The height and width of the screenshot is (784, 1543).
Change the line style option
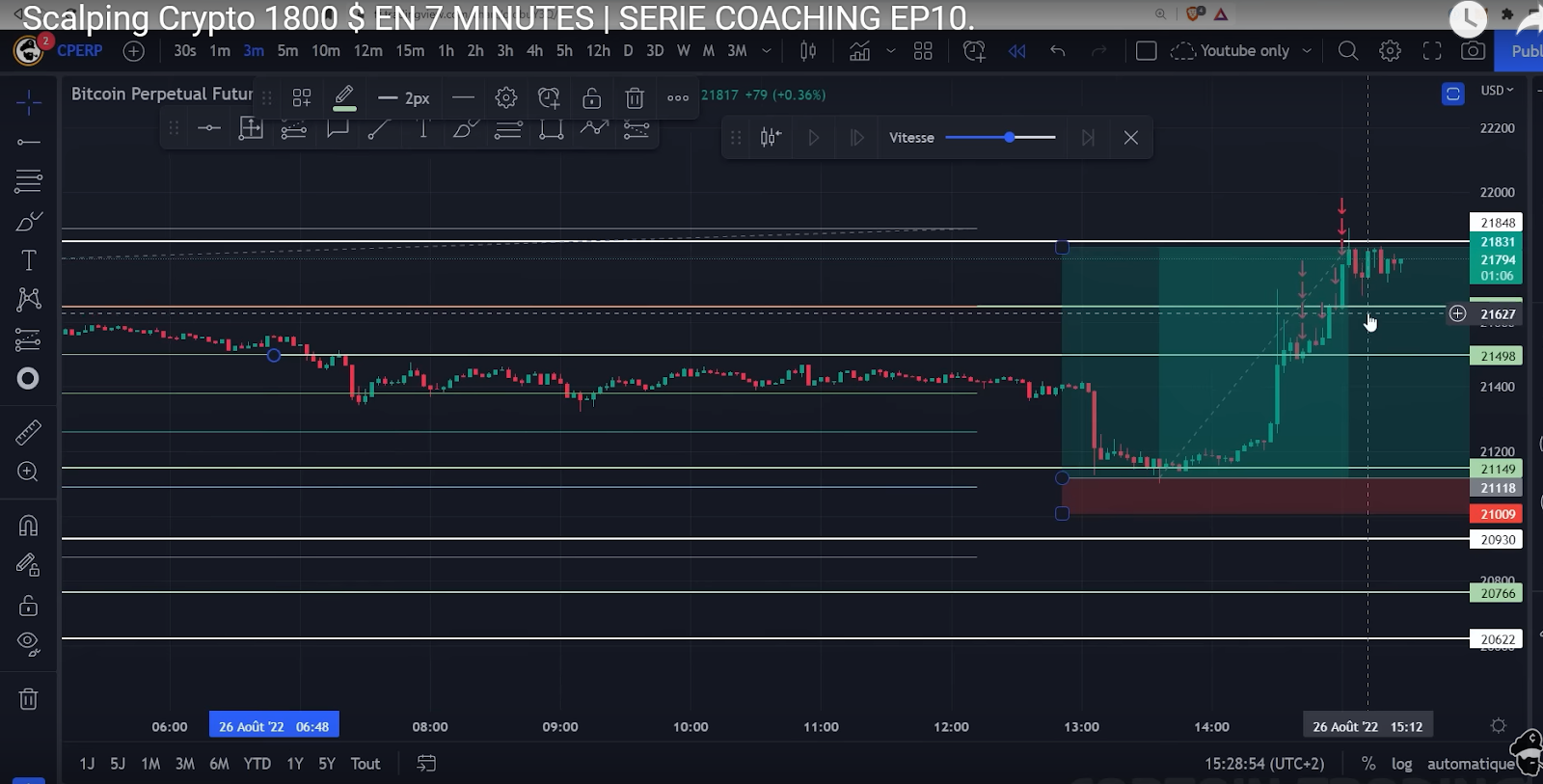tap(463, 97)
